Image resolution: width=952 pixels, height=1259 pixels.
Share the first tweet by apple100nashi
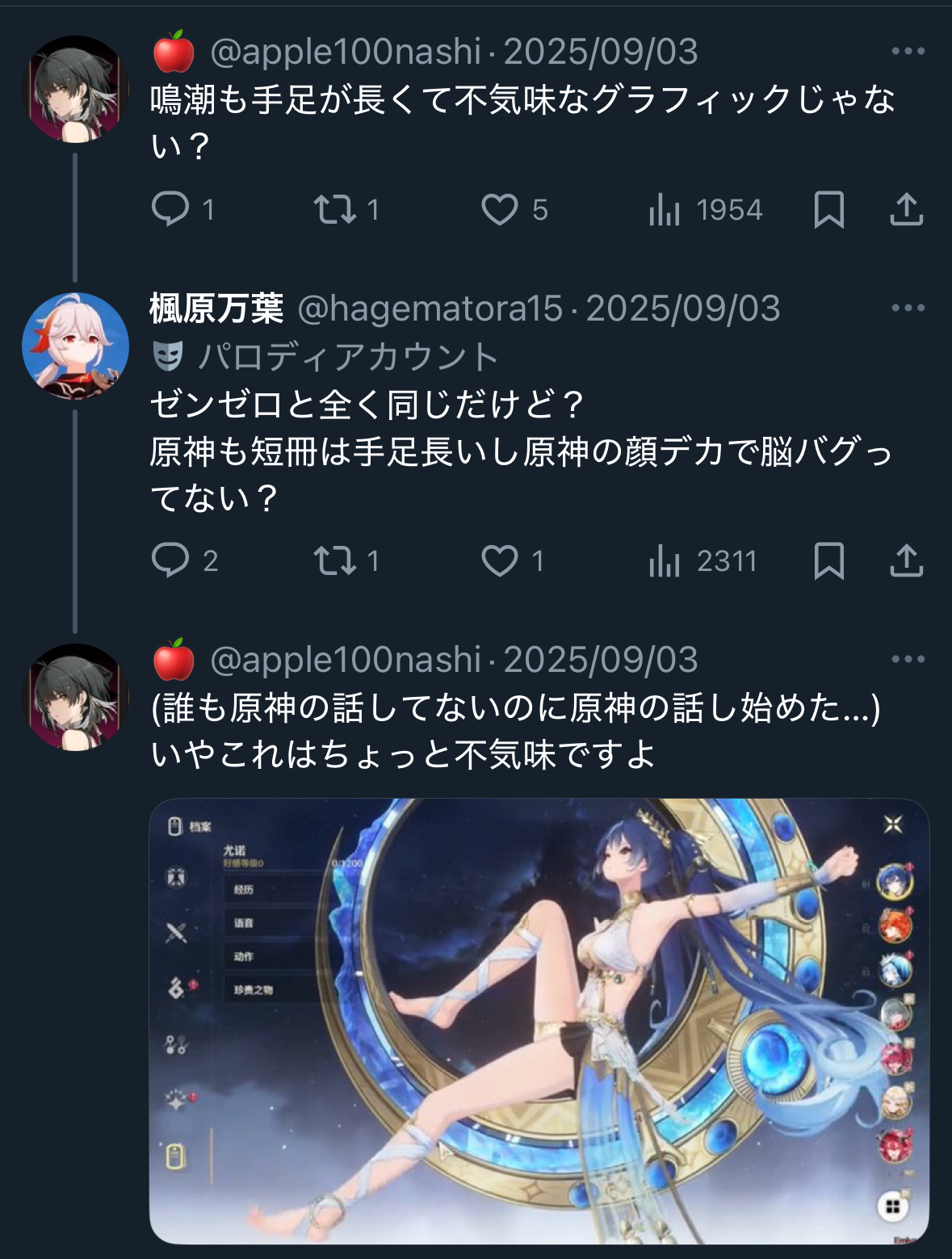(906, 210)
